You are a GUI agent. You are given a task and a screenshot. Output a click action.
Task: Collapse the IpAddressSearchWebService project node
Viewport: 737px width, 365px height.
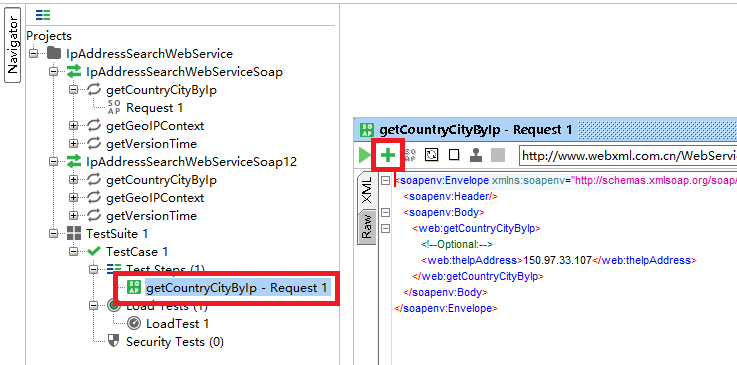33,54
